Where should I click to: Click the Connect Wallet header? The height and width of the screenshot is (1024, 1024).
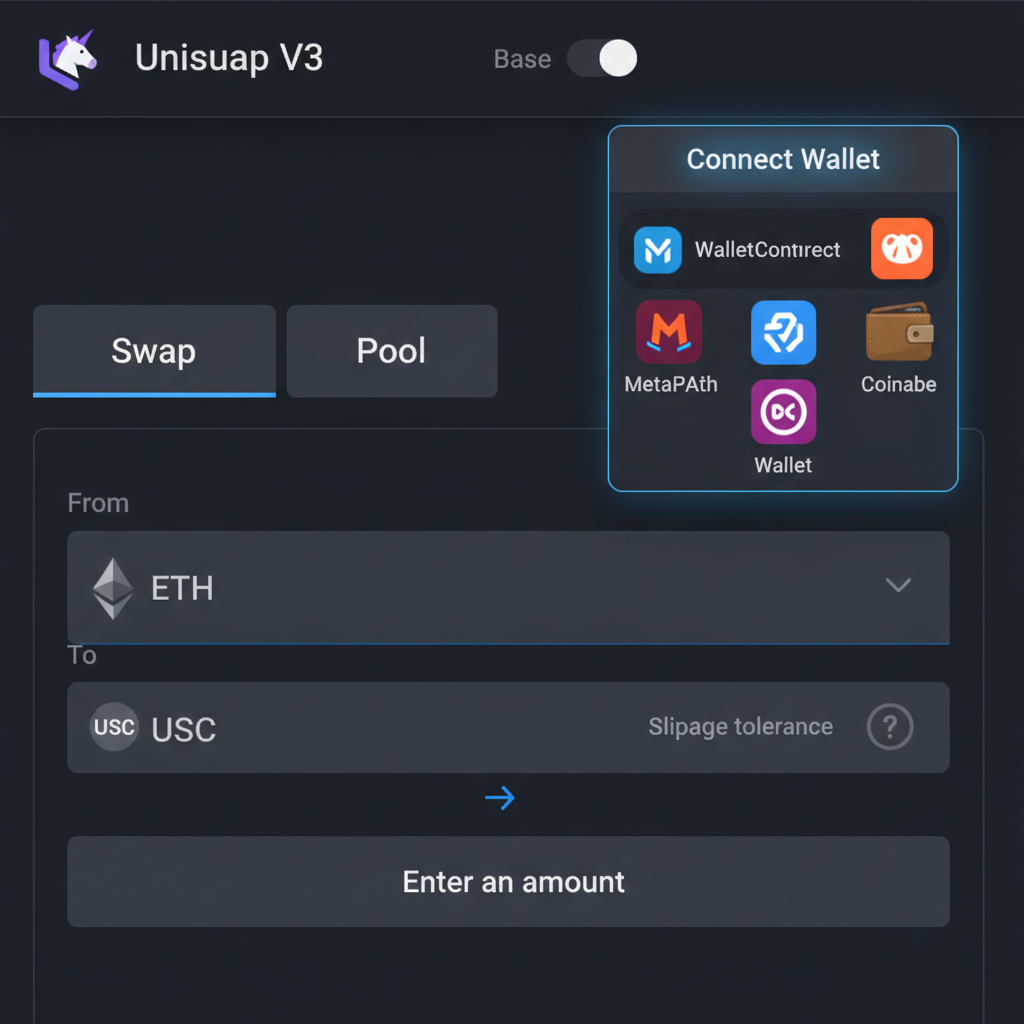[783, 159]
